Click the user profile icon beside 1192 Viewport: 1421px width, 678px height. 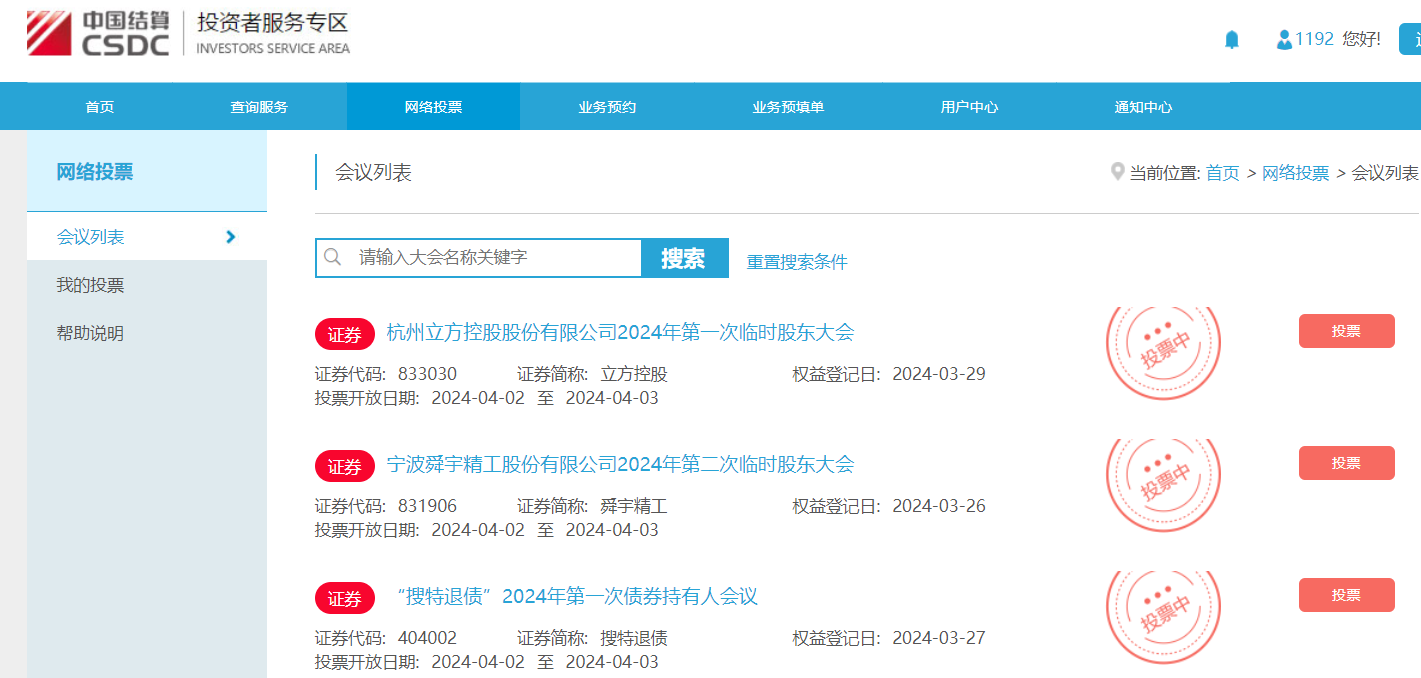(x=1284, y=40)
